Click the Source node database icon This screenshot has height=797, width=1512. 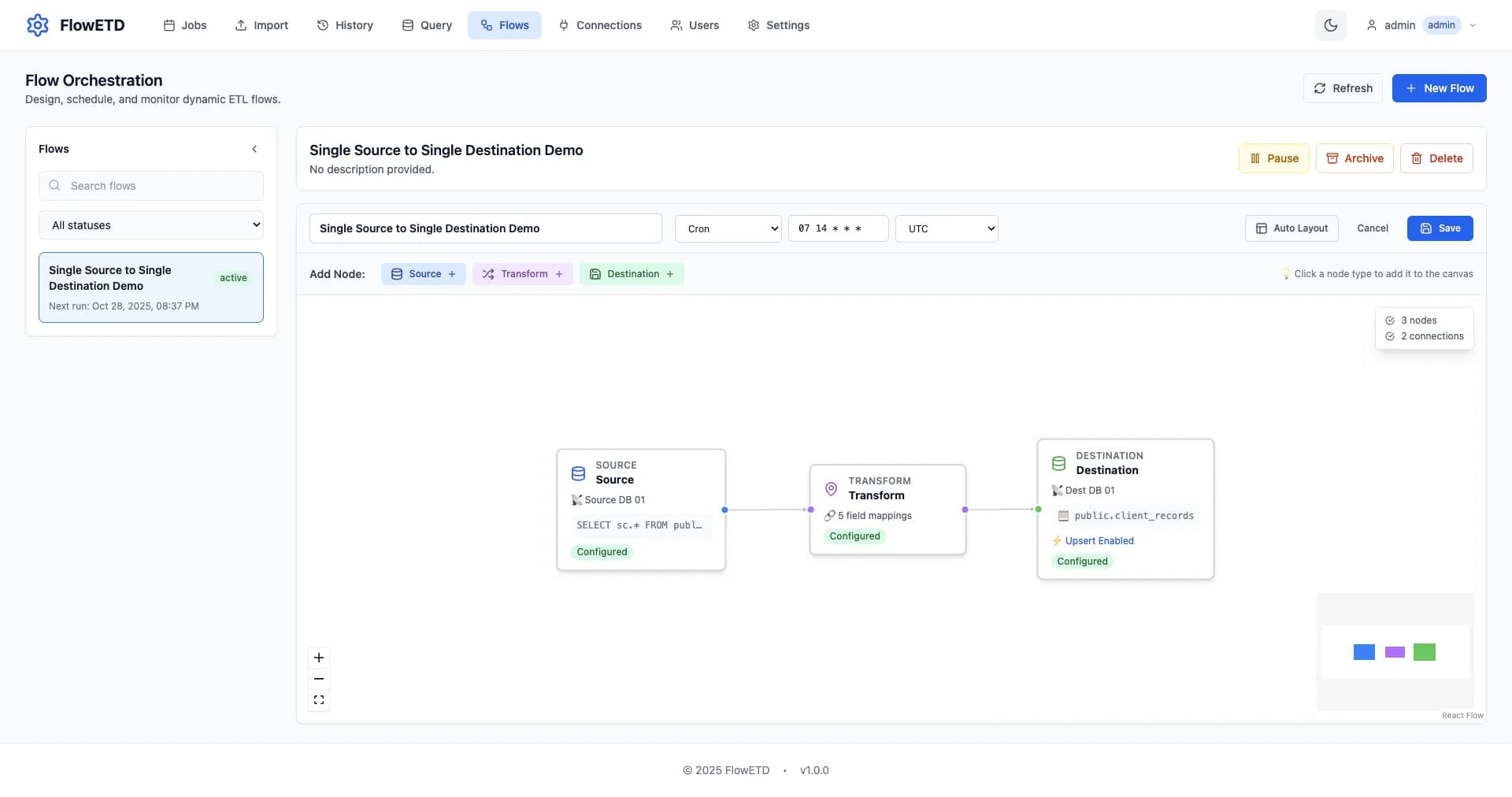click(x=578, y=473)
